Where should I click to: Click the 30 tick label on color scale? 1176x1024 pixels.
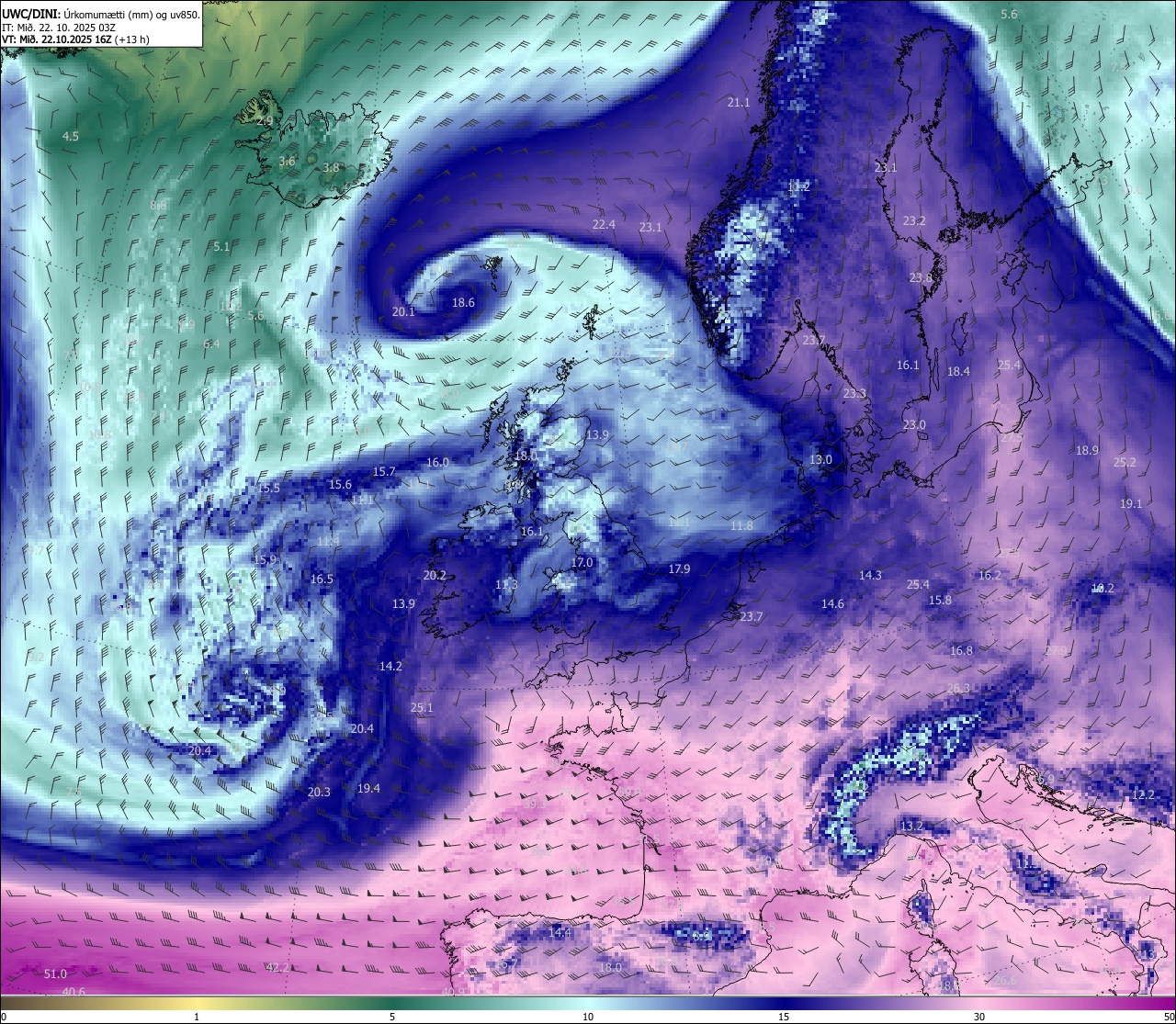click(x=979, y=1017)
